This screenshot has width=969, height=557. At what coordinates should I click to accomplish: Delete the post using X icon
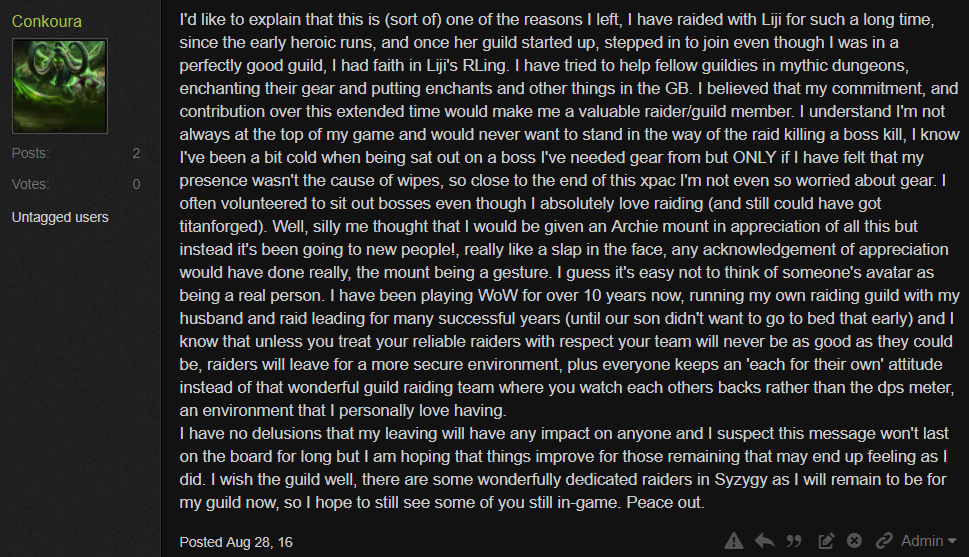(x=854, y=541)
